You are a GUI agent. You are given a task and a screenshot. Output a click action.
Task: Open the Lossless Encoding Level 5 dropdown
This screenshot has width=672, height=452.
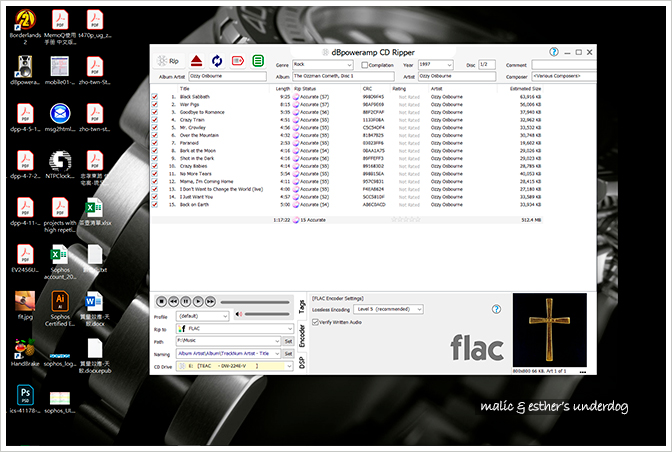coord(389,309)
